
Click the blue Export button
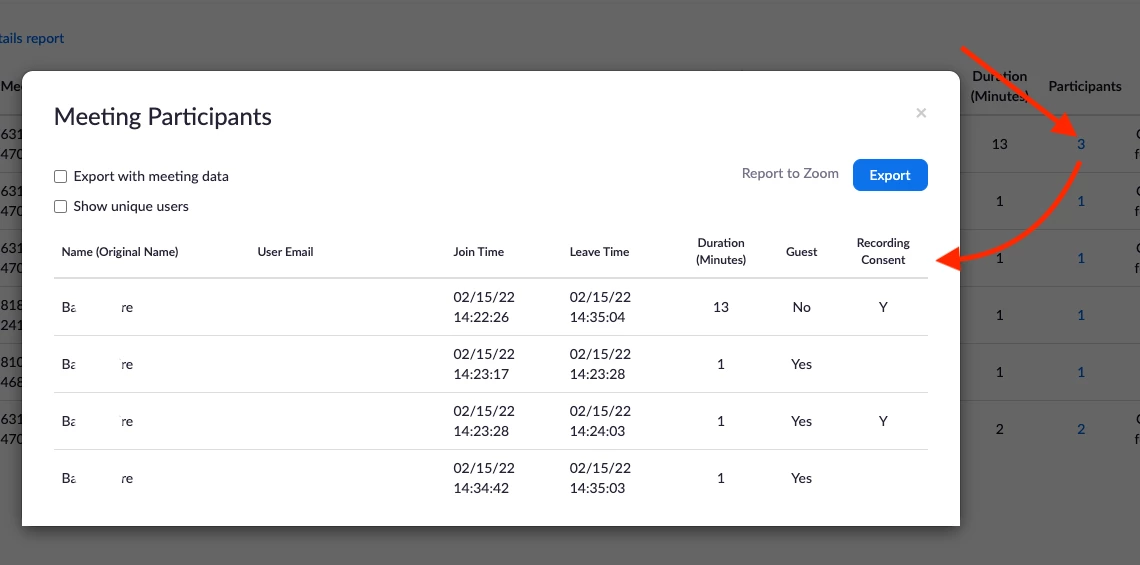(890, 175)
